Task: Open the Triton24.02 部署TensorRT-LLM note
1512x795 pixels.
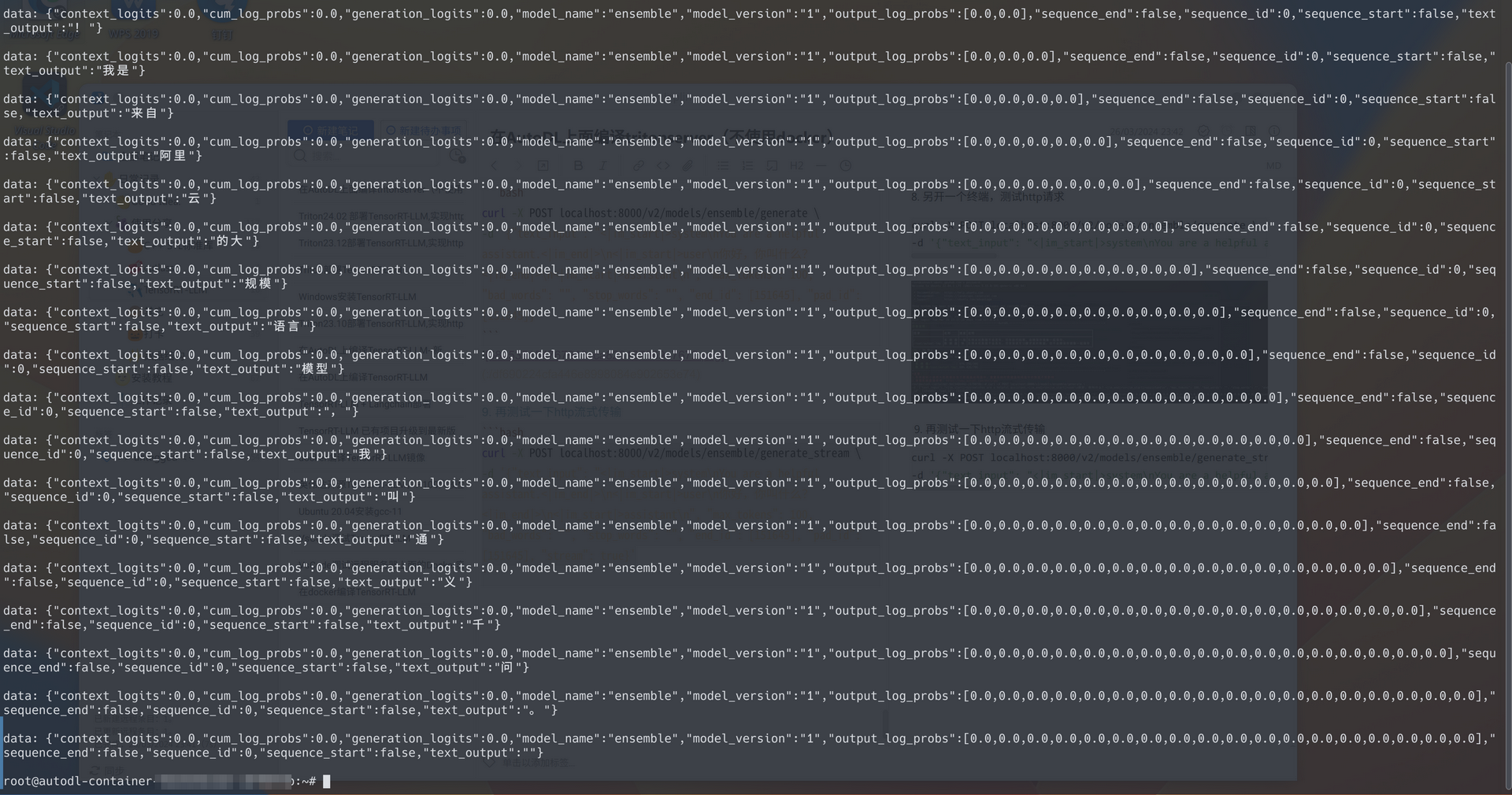Action: (x=380, y=216)
